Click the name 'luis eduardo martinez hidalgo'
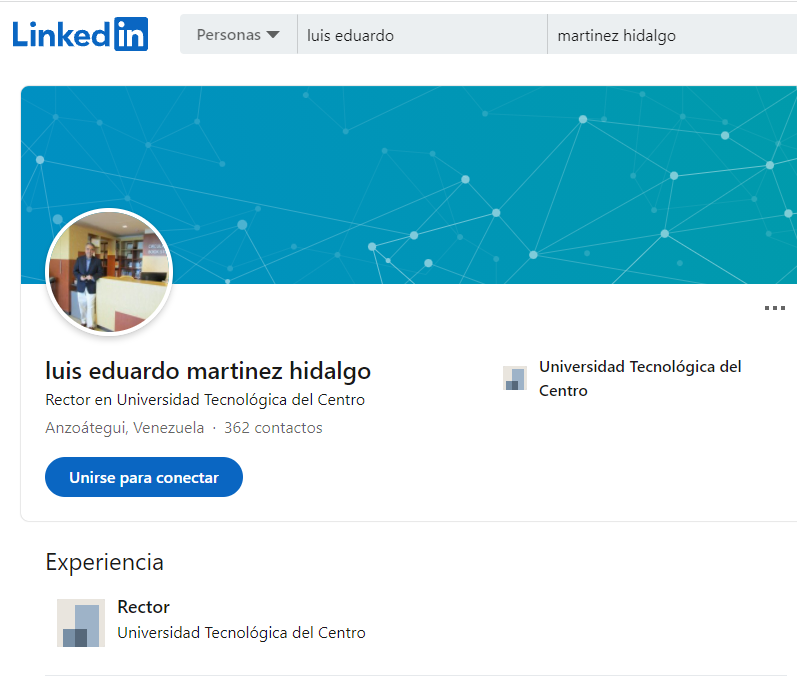Viewport: 797px width, 677px height. (x=208, y=371)
